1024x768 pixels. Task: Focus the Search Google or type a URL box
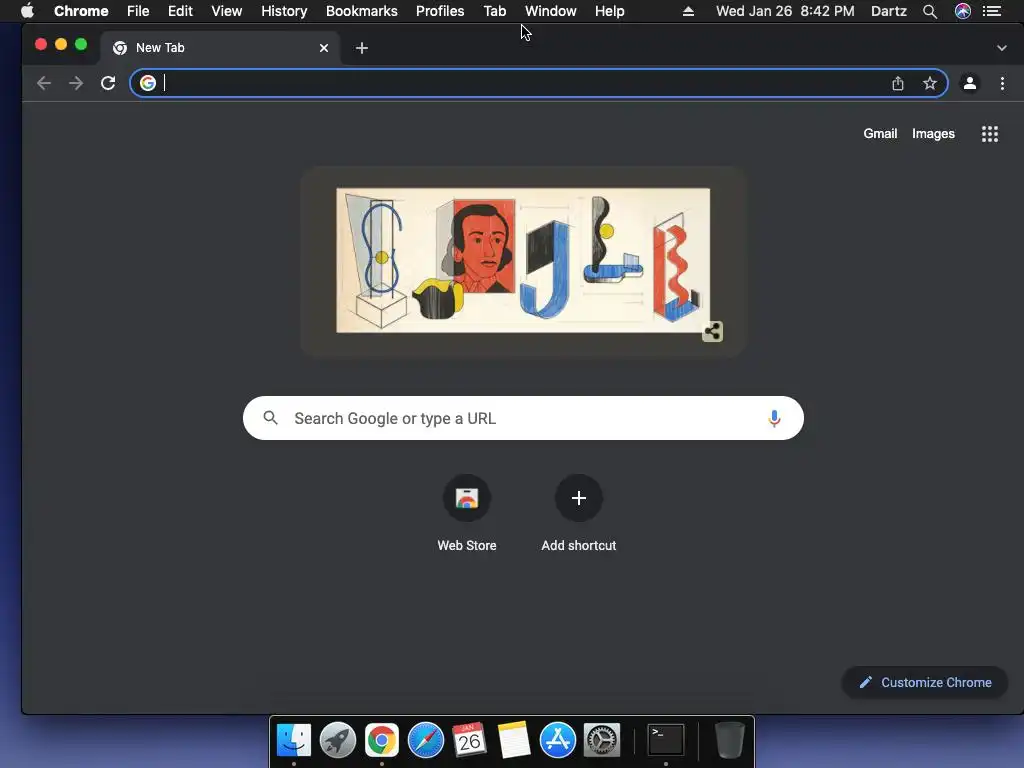(x=523, y=418)
